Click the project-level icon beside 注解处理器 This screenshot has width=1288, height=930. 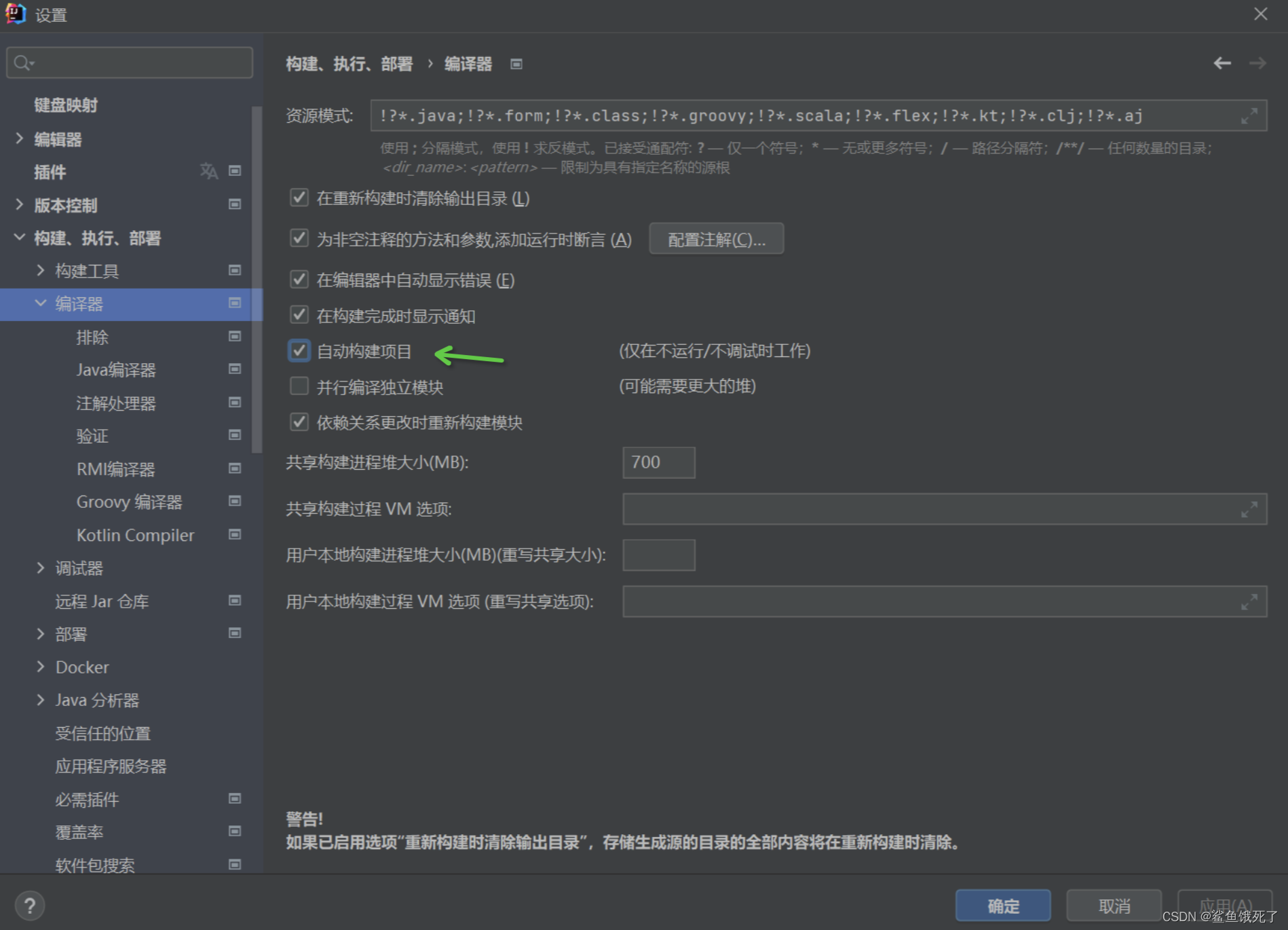point(235,402)
